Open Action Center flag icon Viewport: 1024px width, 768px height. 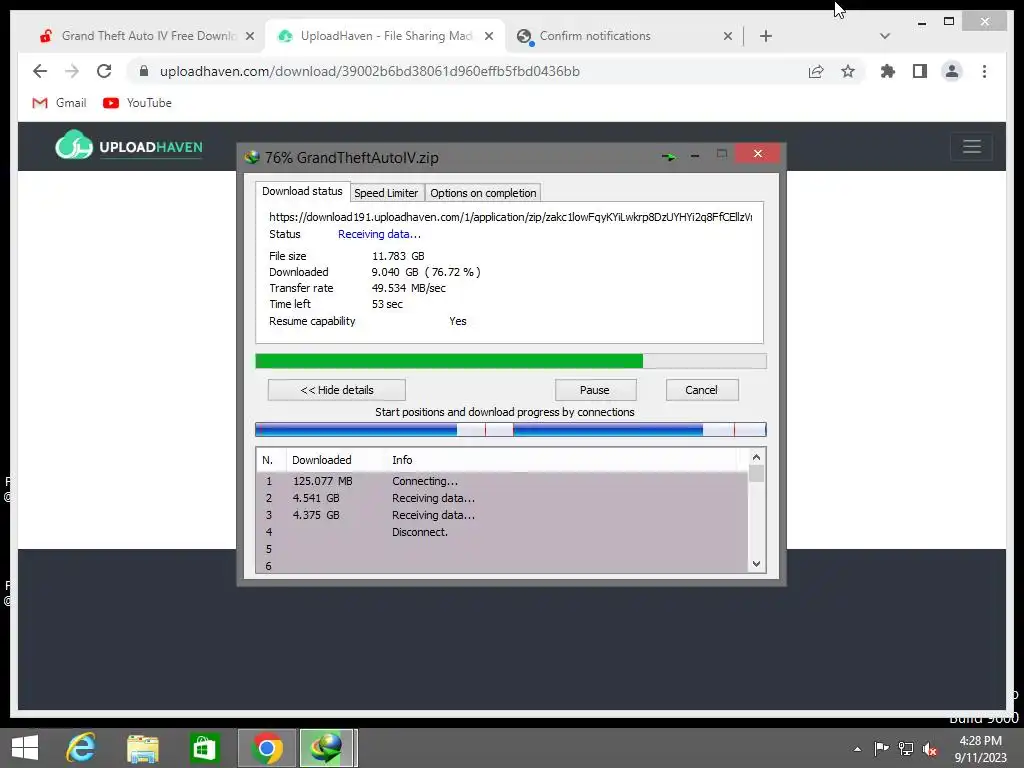click(882, 749)
